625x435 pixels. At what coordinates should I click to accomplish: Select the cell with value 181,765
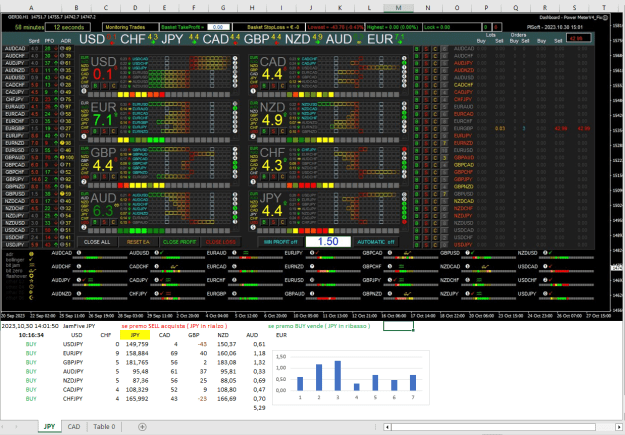coord(135,362)
